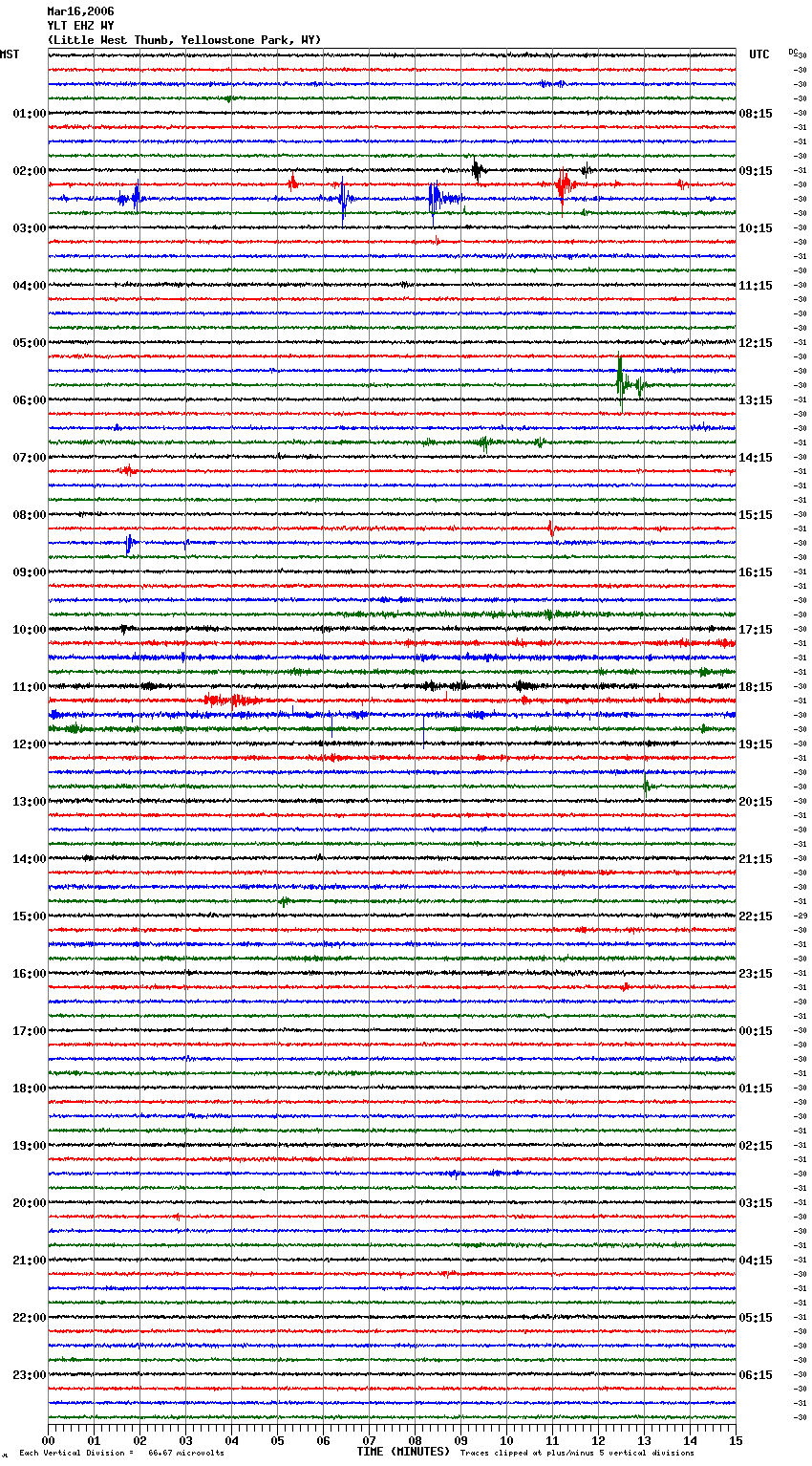Select the 13:00 MST row label
Image resolution: width=812 pixels, height=1466 pixels.
click(x=29, y=802)
